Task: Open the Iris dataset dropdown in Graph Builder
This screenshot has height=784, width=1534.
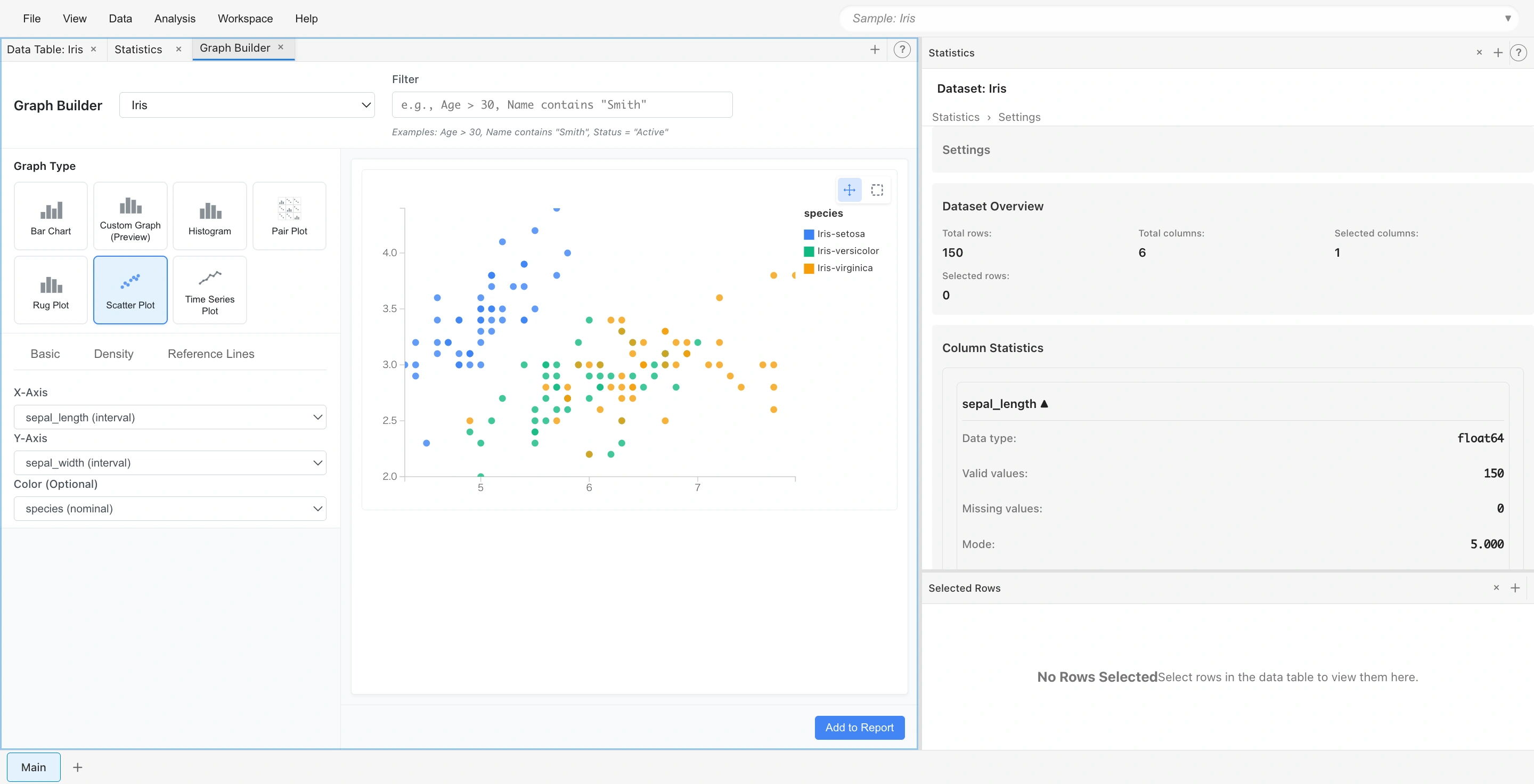Action: [247, 105]
